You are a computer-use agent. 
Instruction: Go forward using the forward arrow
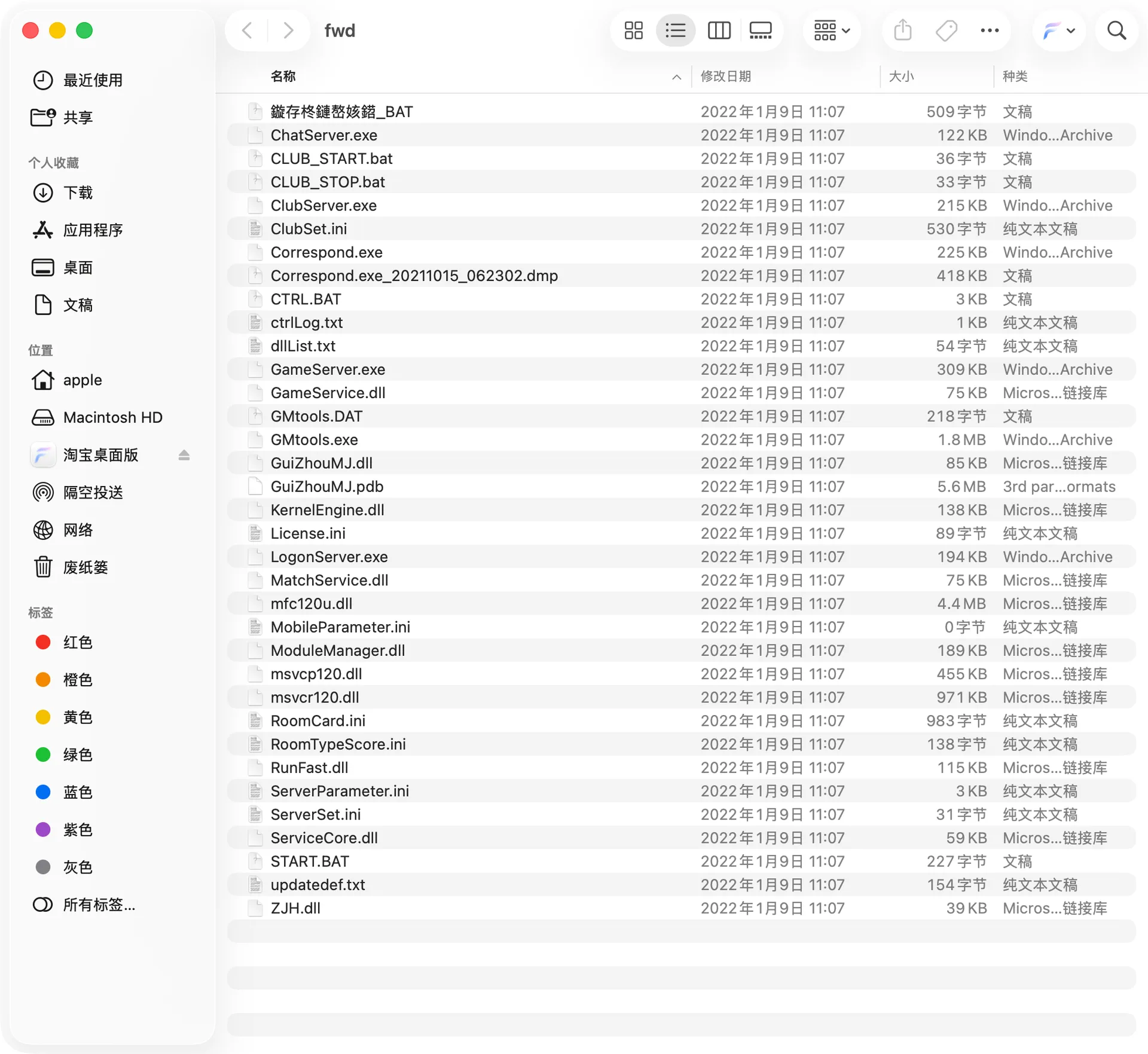[288, 30]
